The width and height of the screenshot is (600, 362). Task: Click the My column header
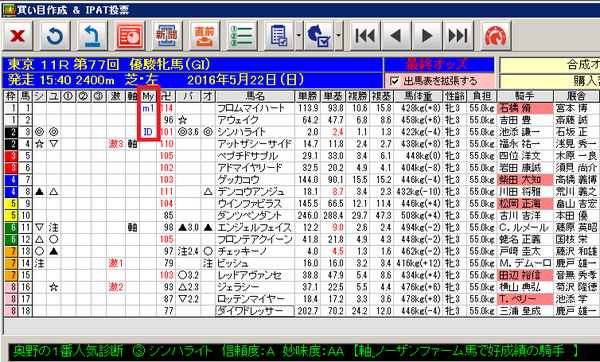148,96
